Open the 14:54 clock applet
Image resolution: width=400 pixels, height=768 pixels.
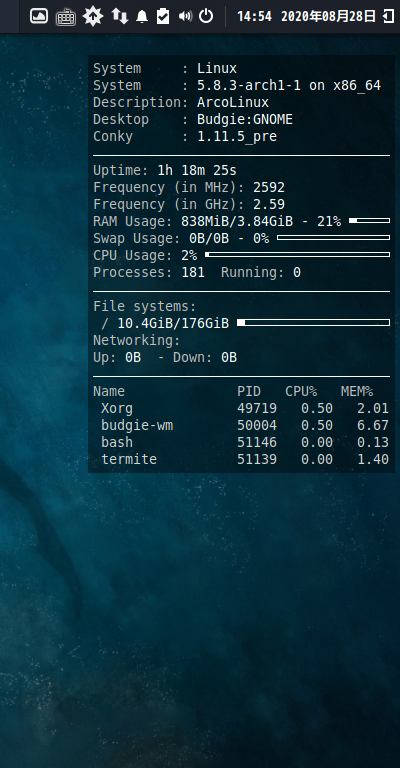(254, 17)
